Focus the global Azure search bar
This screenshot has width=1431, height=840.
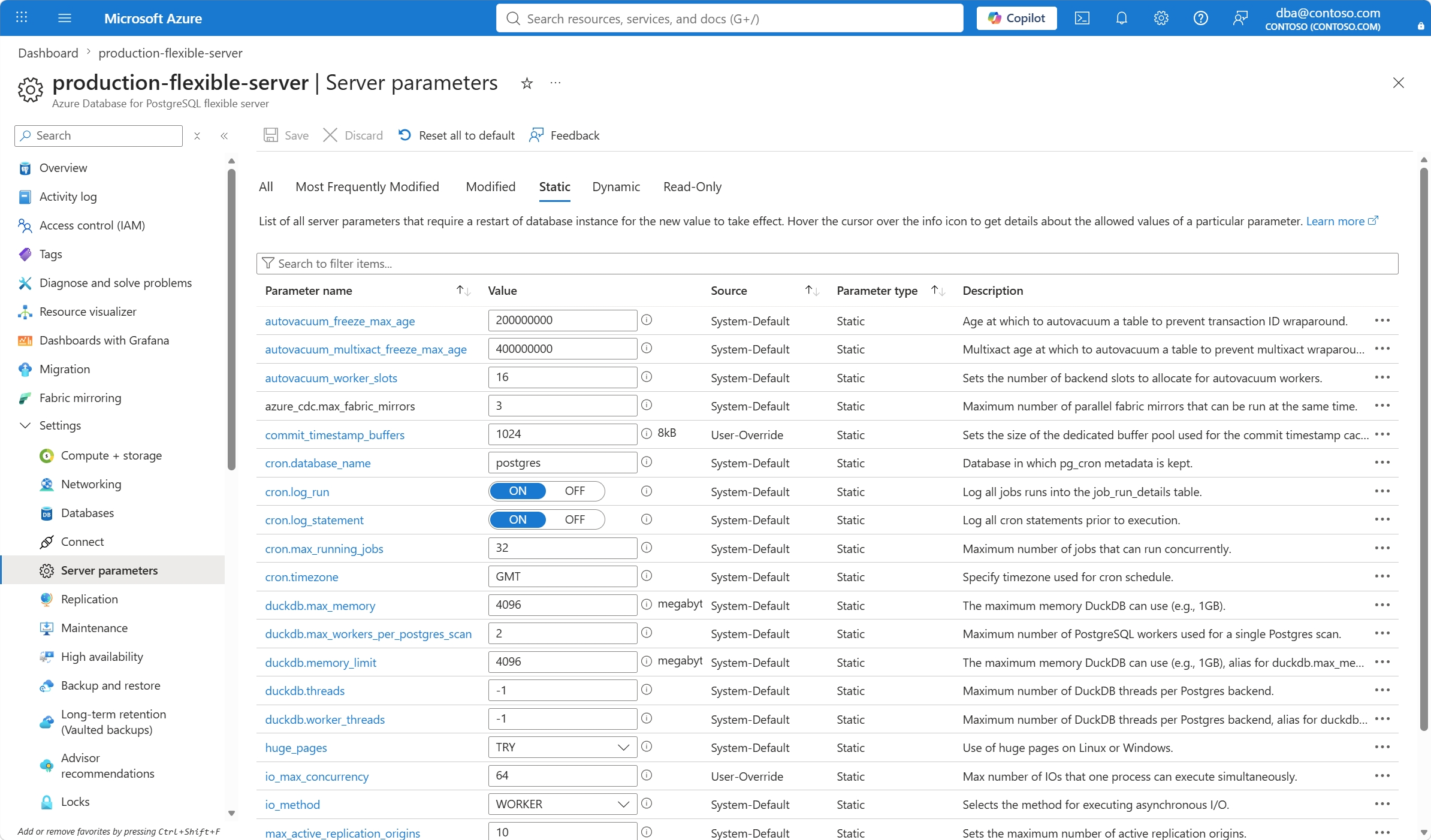click(x=730, y=18)
